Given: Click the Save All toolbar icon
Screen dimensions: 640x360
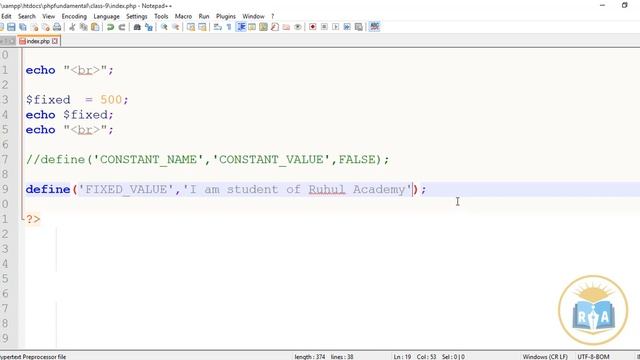Looking at the screenshot, I should 23,27.
